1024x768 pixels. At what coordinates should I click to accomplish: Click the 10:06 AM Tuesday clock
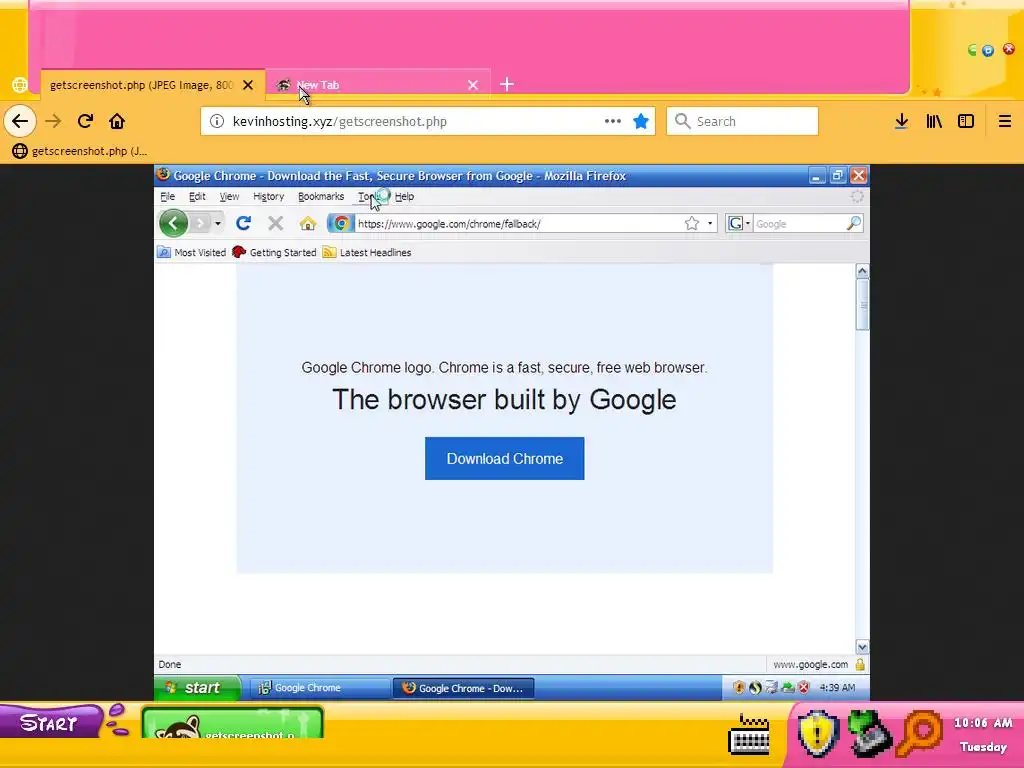point(983,735)
